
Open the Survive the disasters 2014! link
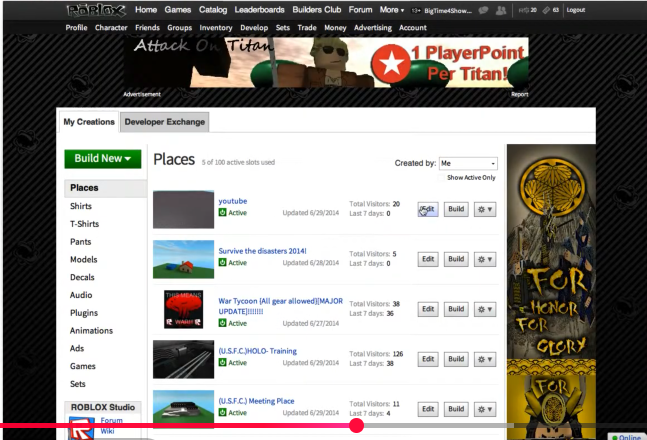262,251
